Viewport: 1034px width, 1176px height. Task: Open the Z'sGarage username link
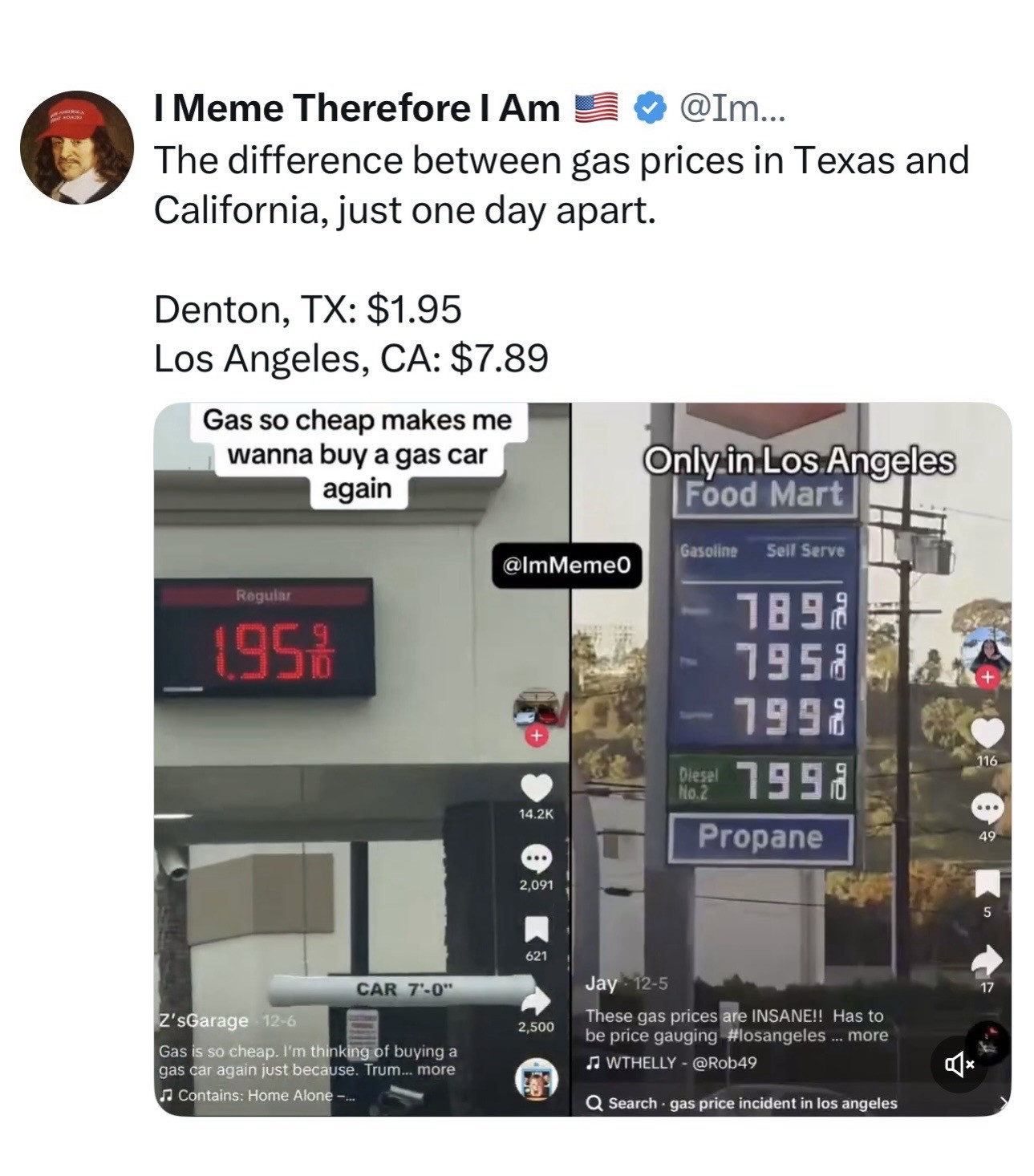(x=204, y=1020)
